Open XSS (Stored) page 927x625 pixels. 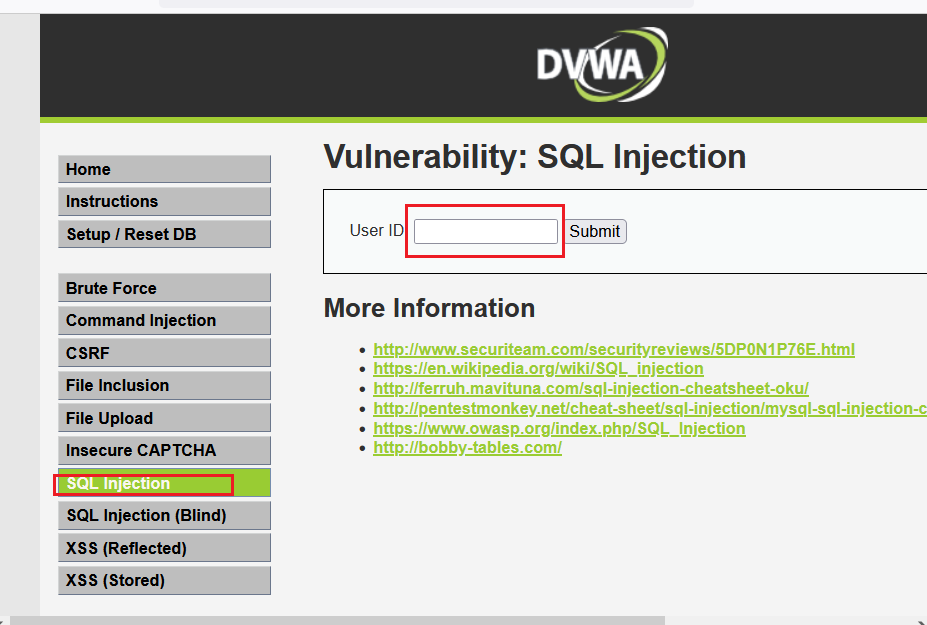pos(164,581)
